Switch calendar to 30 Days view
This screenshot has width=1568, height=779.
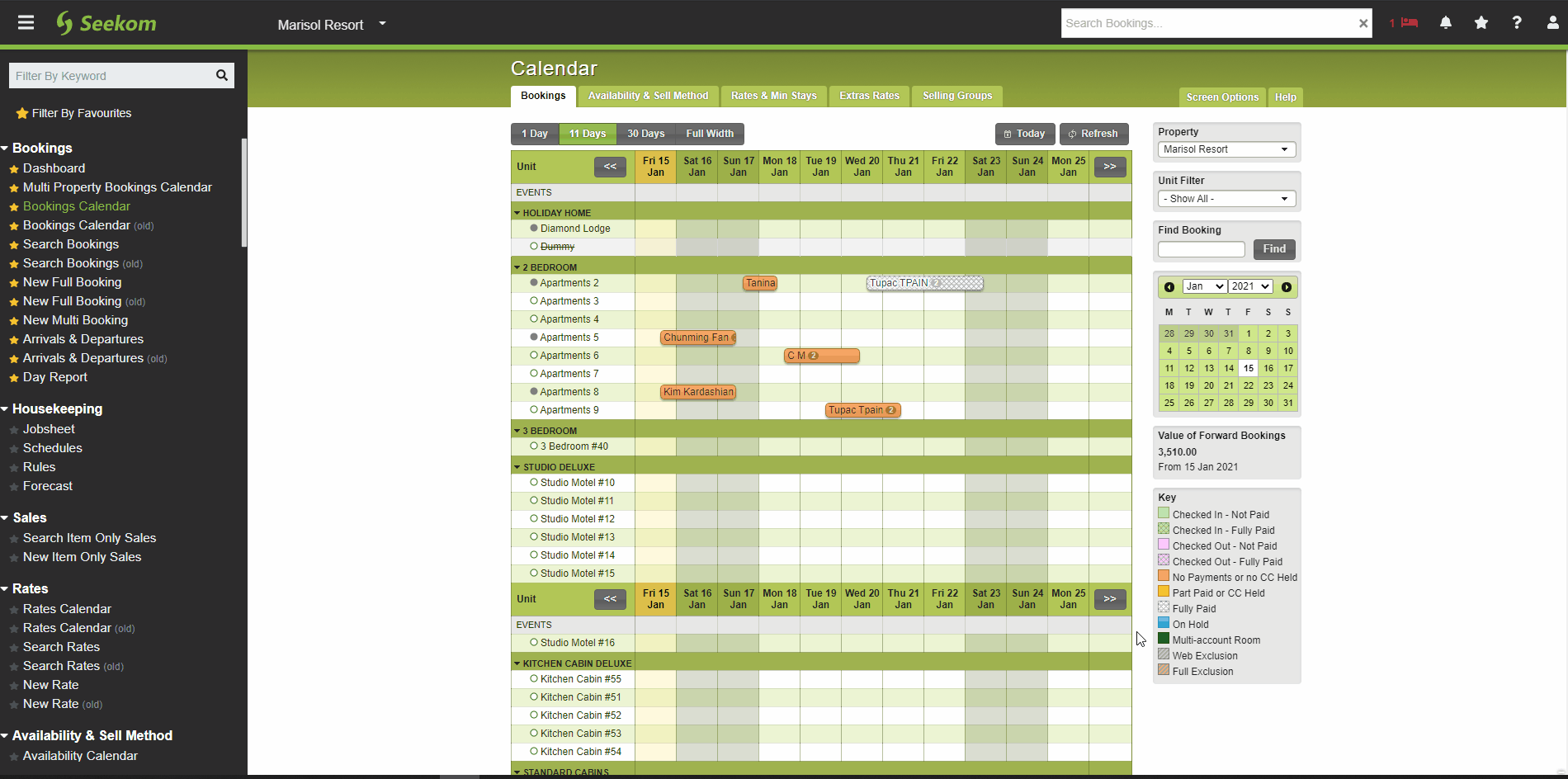pyautogui.click(x=645, y=134)
